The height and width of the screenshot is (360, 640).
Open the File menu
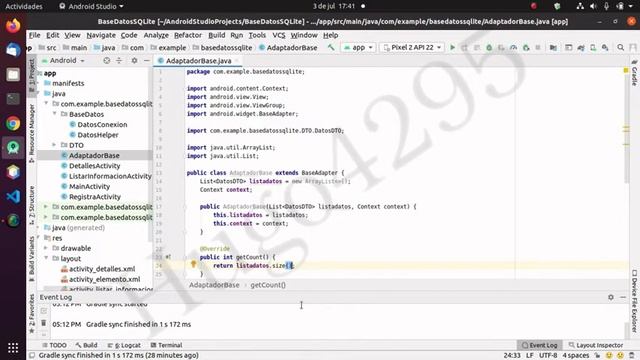point(34,35)
